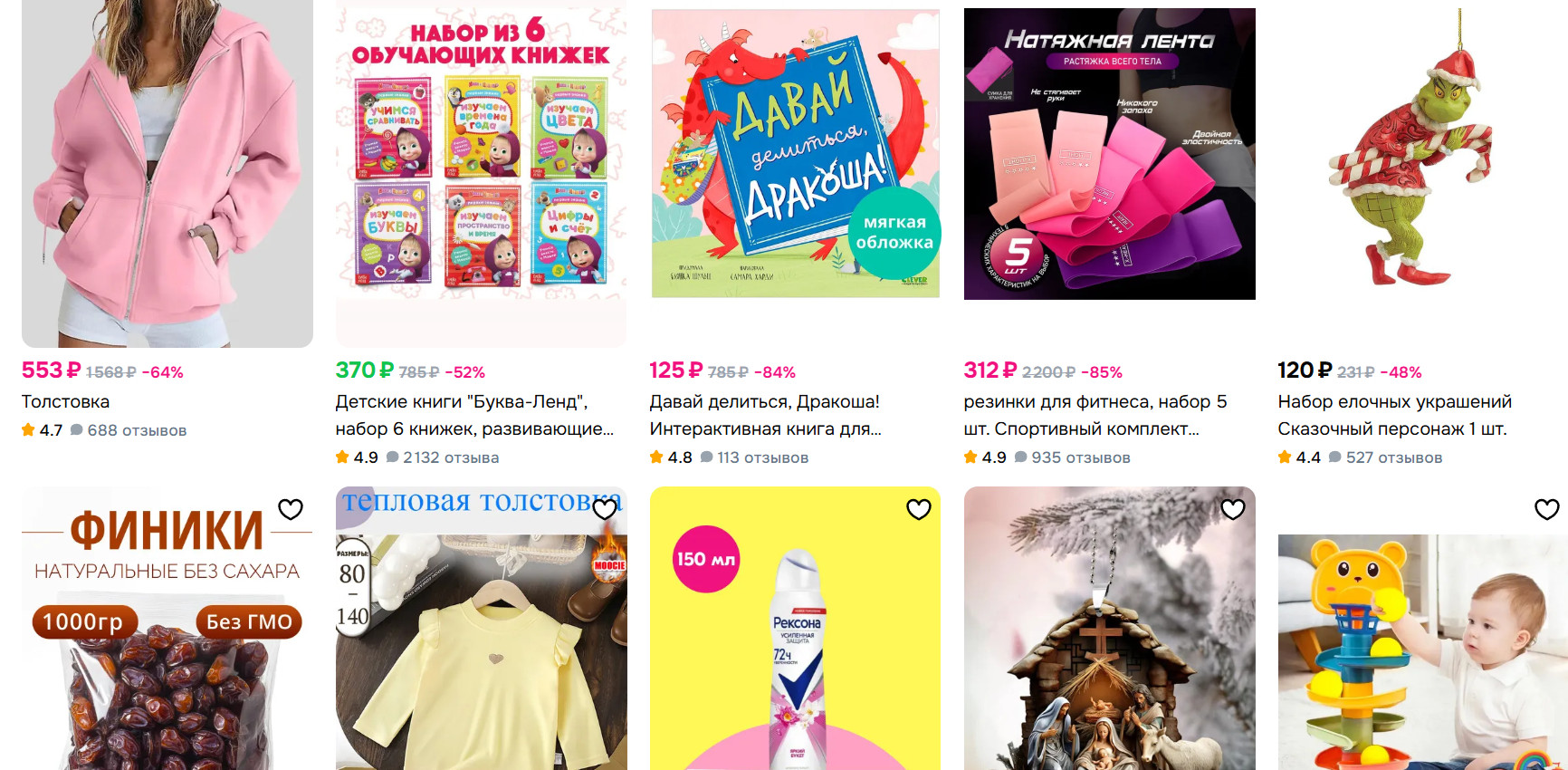Open the pink hoodie product image
Screen dimensions: 1568x770
[x=167, y=172]
